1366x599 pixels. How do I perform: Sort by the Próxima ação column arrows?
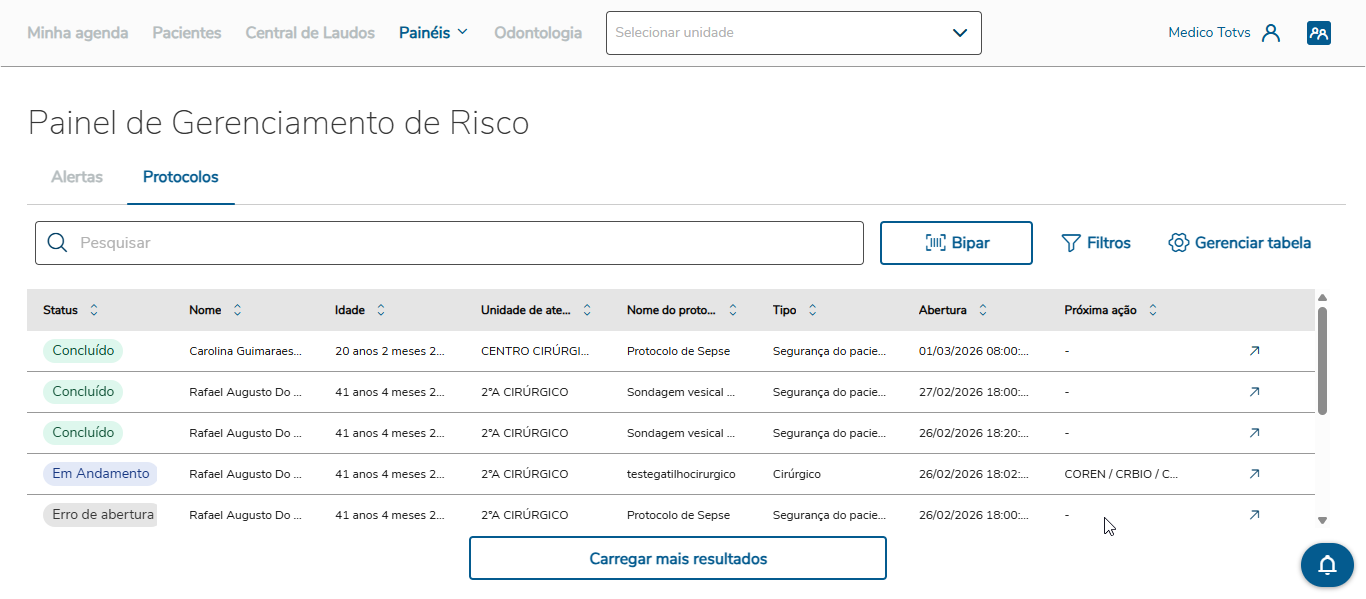pyautogui.click(x=1152, y=310)
